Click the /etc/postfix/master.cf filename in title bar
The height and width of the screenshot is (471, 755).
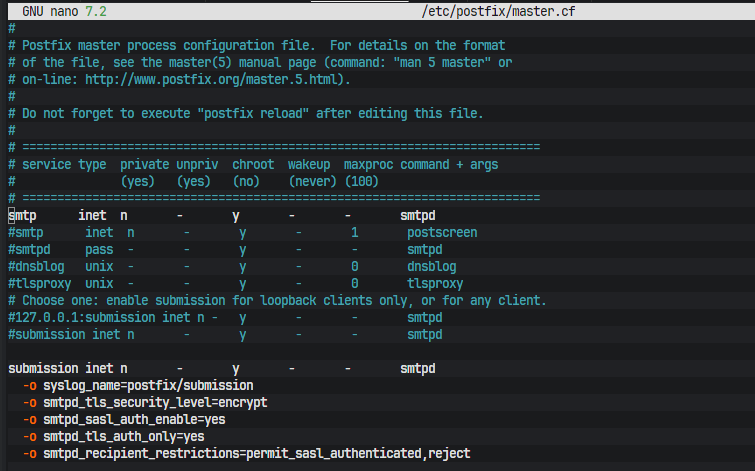[500, 11]
